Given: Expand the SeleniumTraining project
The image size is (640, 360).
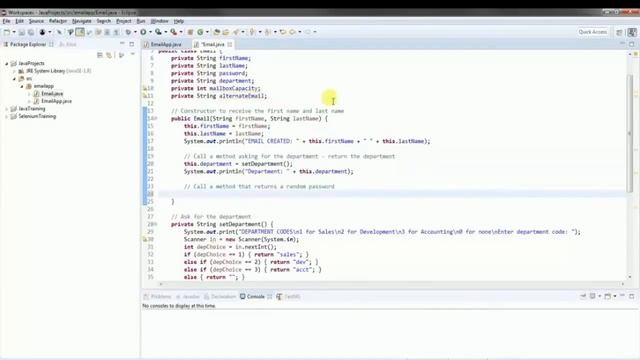Looking at the screenshot, I should [x=7, y=116].
